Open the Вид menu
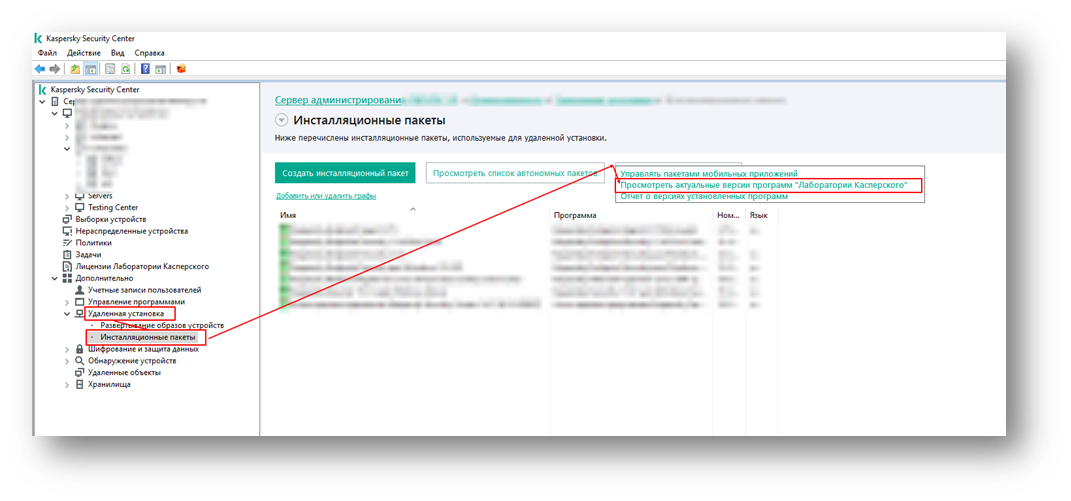 point(117,53)
